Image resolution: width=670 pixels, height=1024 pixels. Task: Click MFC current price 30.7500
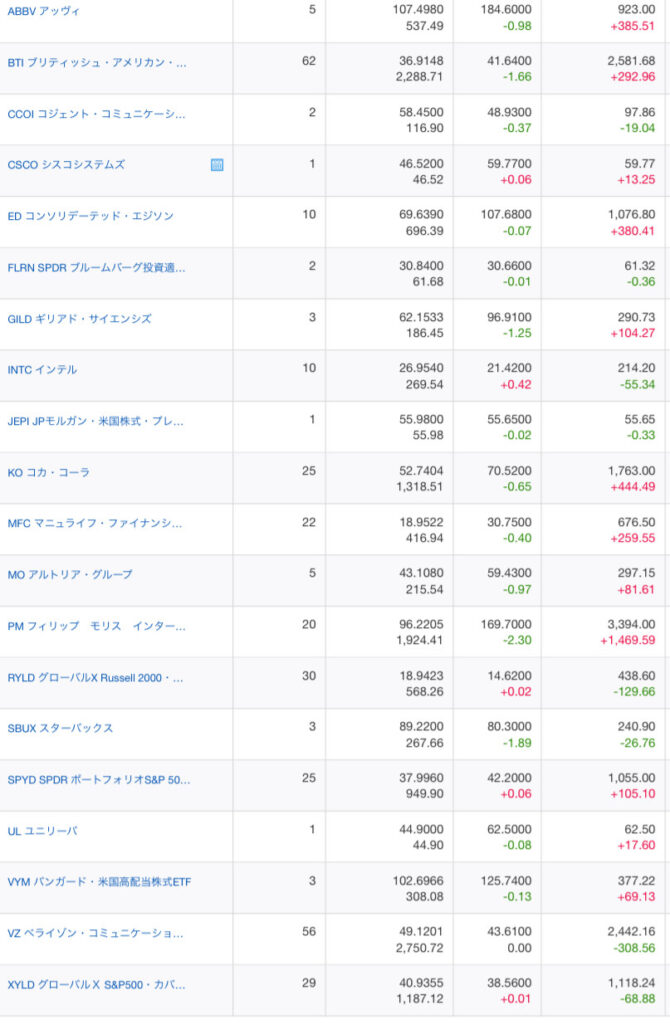[x=509, y=522]
